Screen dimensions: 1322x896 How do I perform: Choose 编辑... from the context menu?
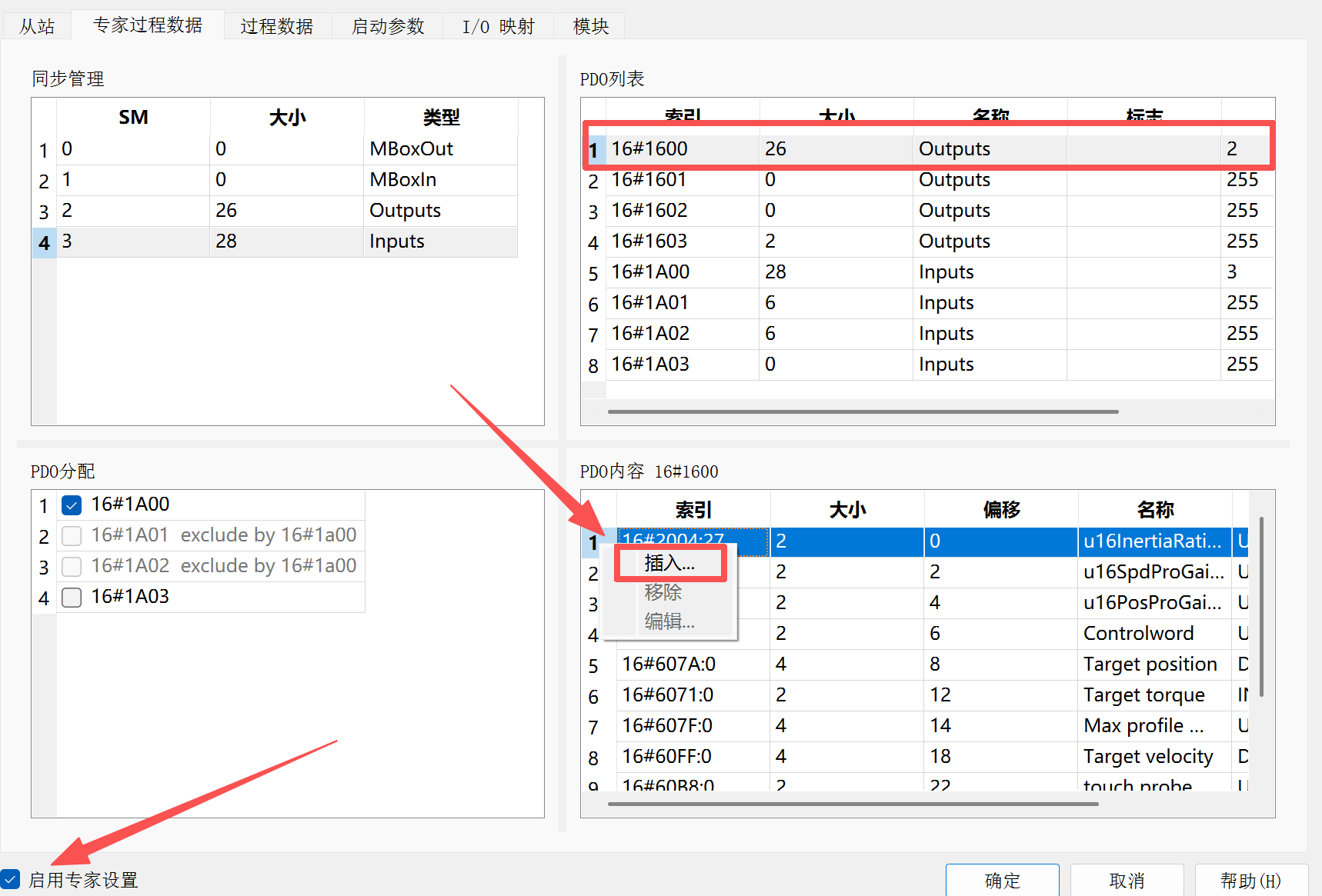coord(669,621)
